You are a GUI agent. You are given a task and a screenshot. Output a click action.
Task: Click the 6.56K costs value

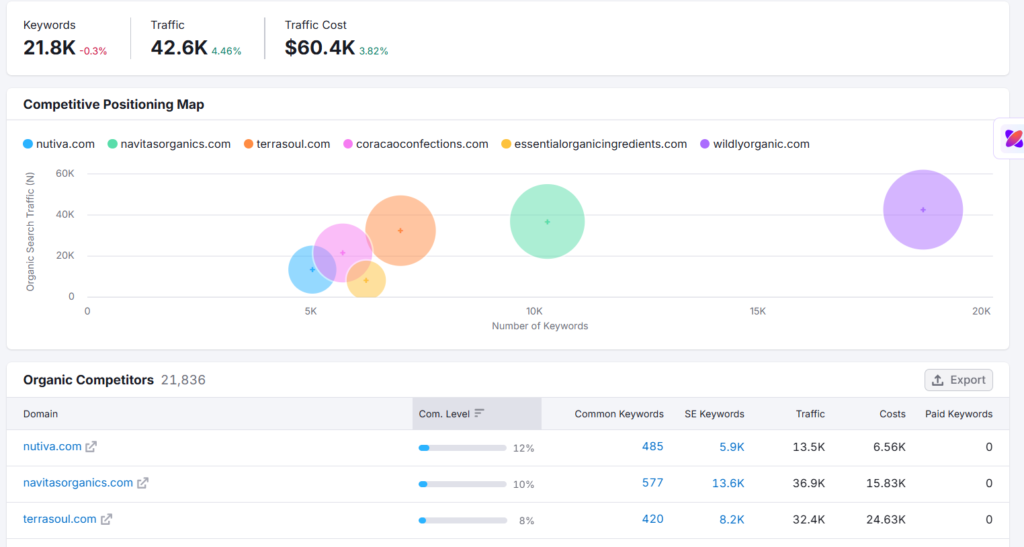889,447
